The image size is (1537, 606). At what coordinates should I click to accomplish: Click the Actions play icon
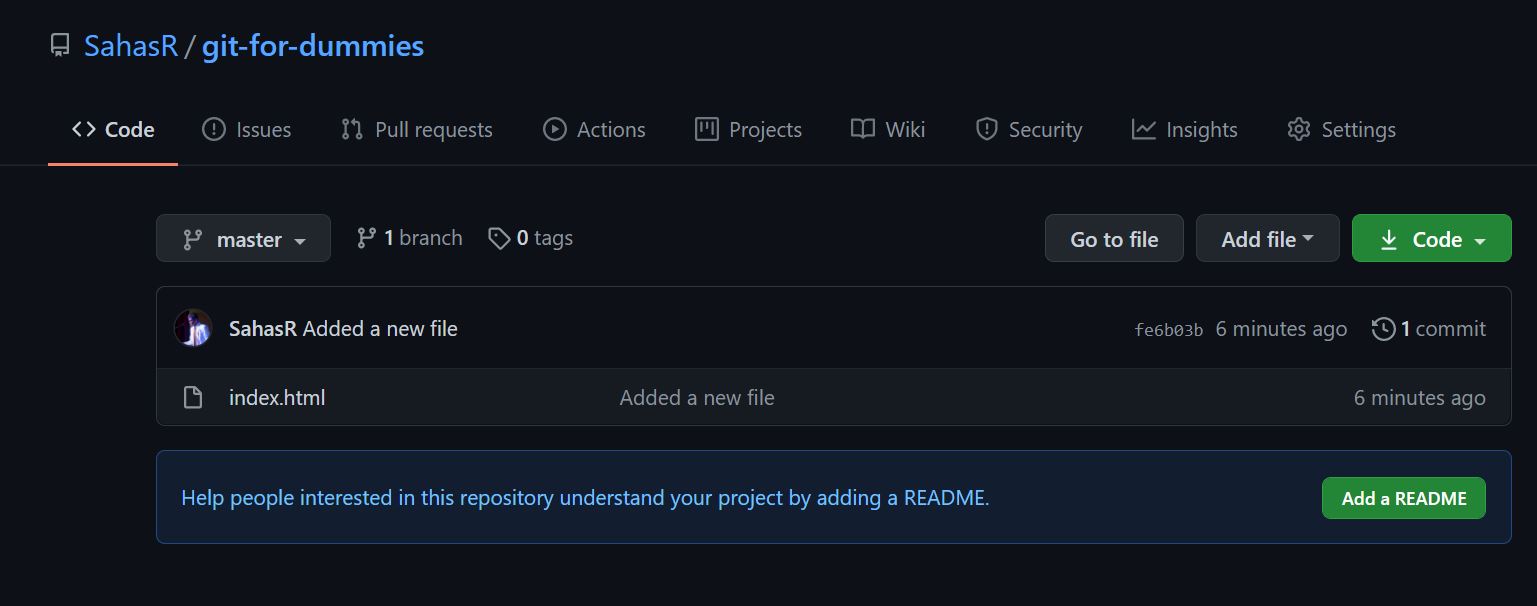pyautogui.click(x=555, y=130)
